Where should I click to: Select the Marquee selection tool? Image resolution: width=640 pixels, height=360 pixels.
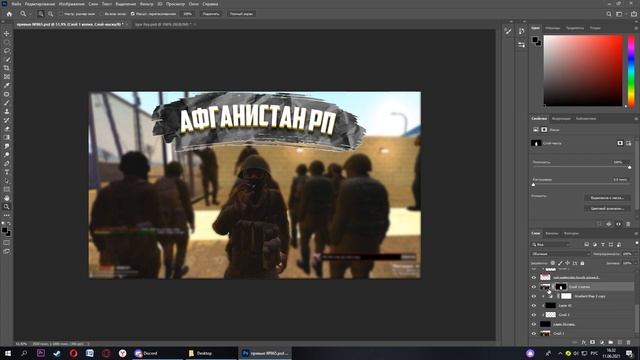[7, 42]
